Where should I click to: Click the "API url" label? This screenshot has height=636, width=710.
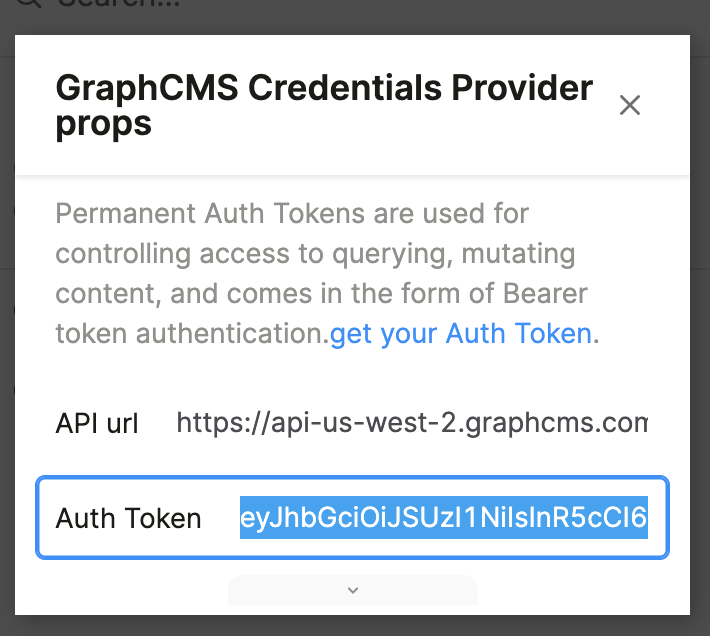coord(97,423)
